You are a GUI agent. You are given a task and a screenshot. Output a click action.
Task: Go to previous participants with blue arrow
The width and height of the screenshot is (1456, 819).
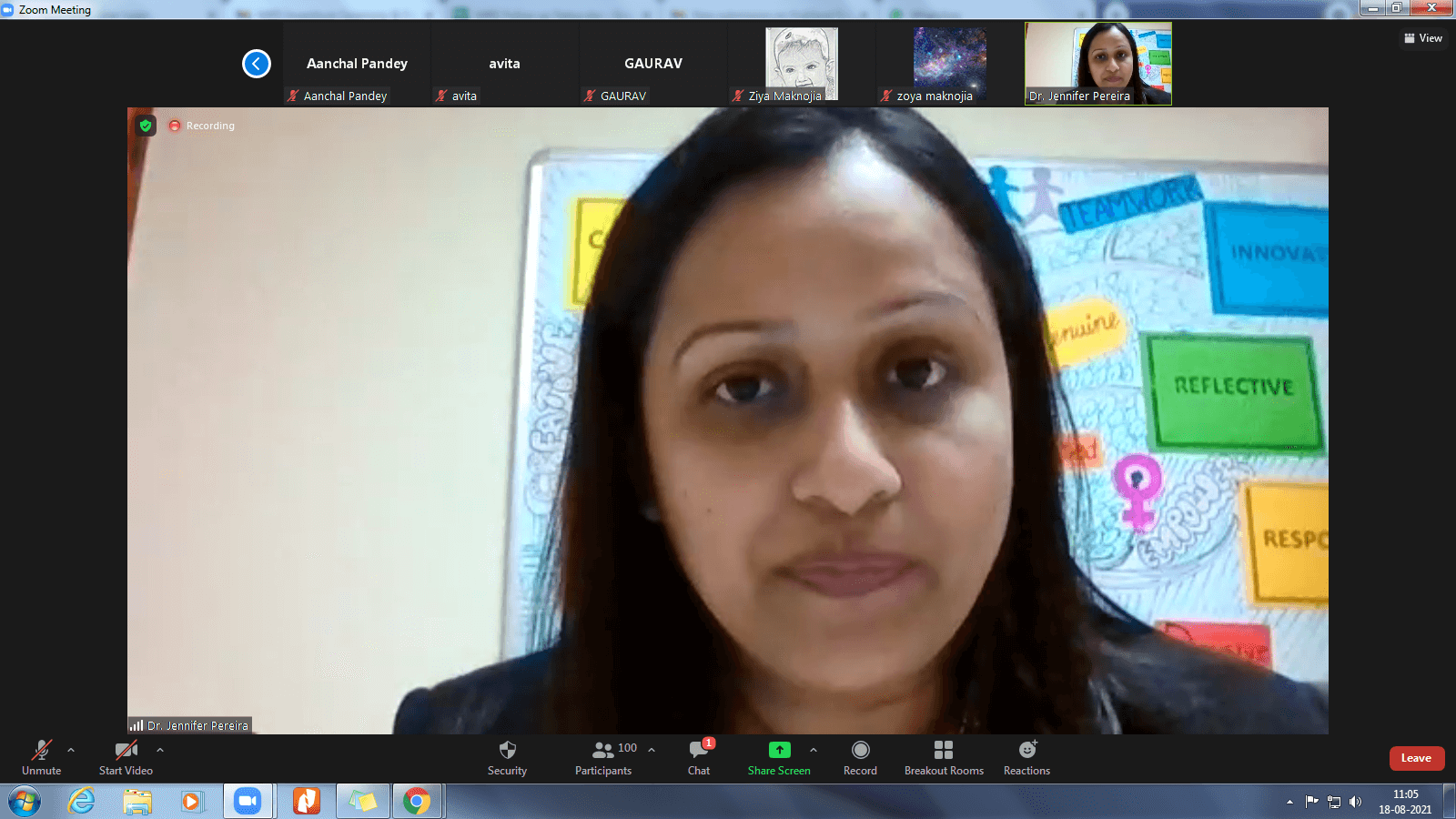[257, 64]
